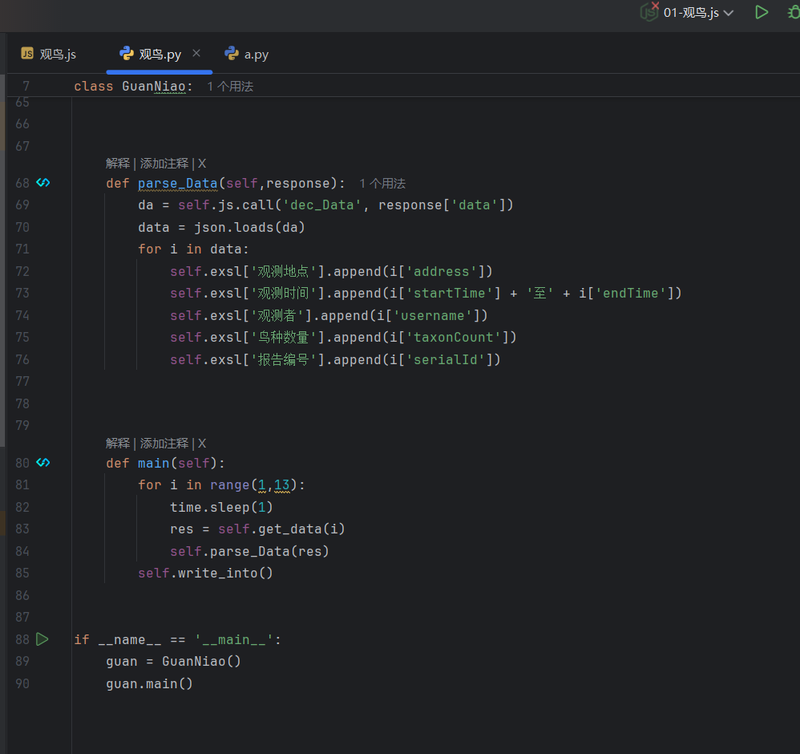Image resolution: width=800 pixels, height=754 pixels.
Task: Dismiss the hint X above parse_Data
Action: click(x=202, y=163)
